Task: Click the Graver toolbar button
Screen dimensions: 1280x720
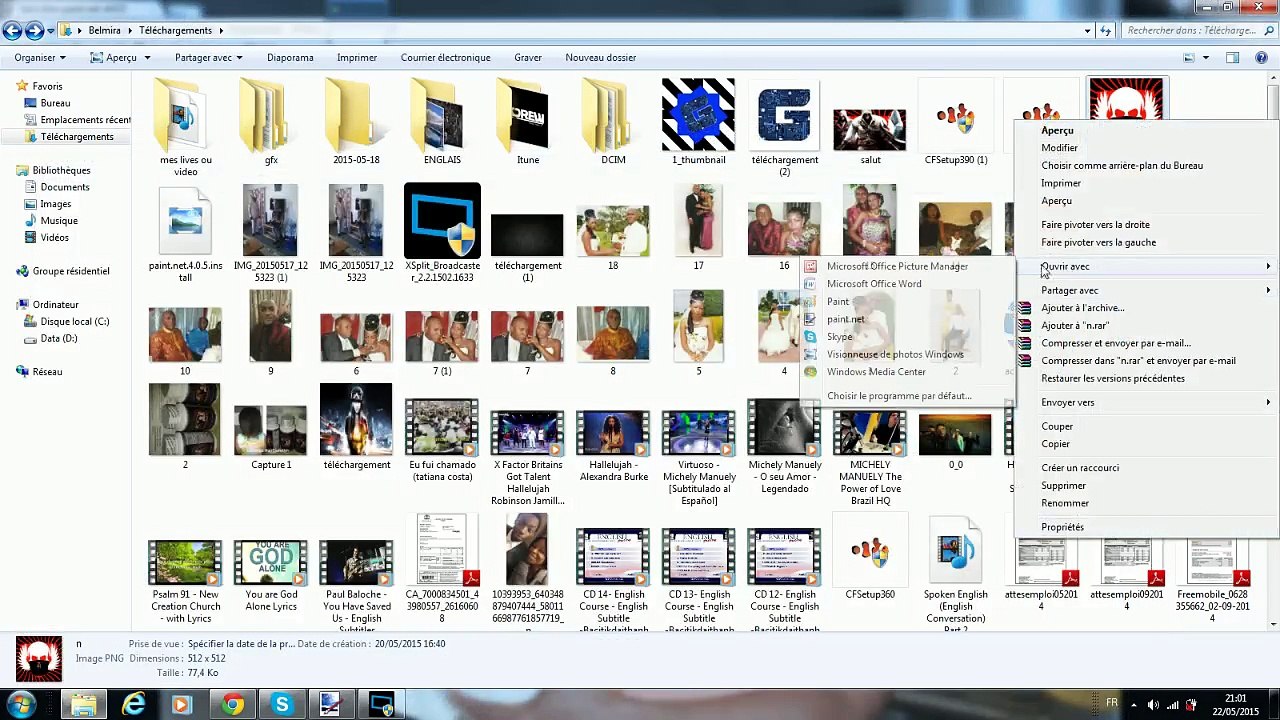Action: point(528,58)
